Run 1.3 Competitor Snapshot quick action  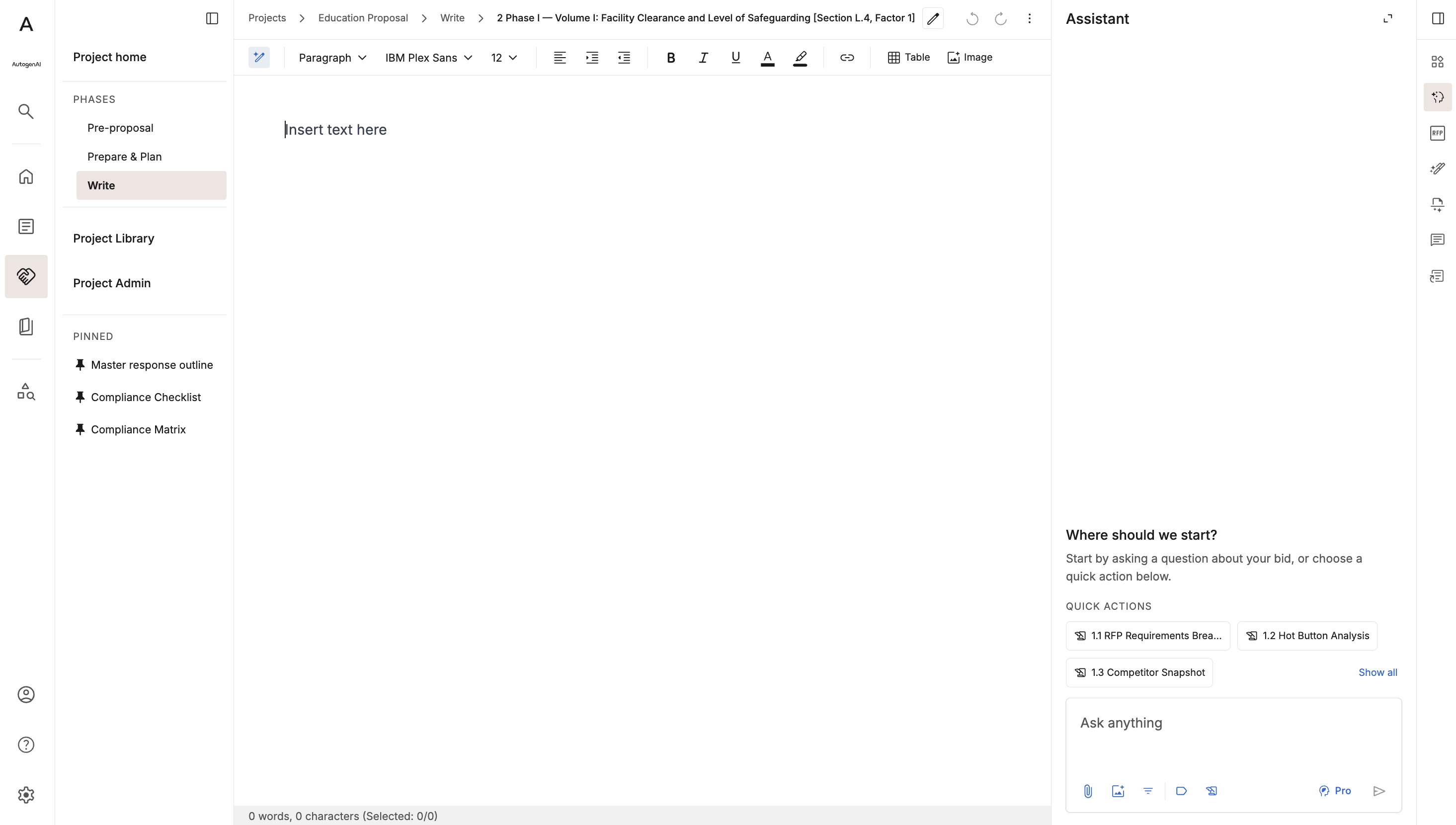1139,672
